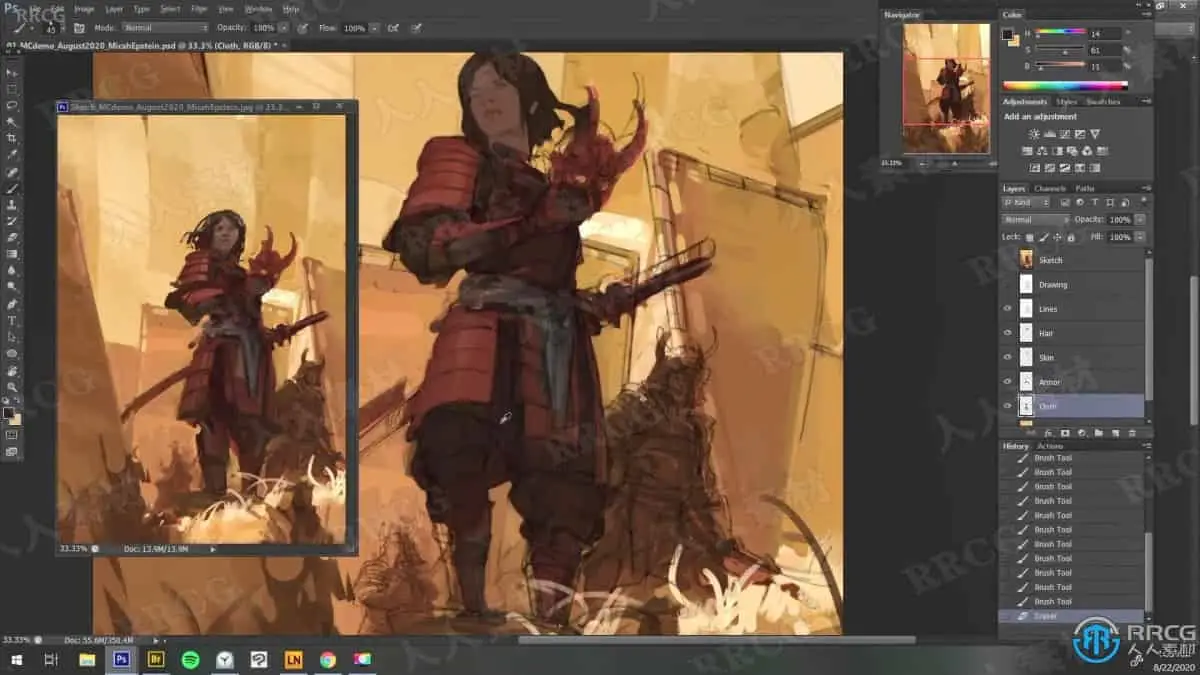Click the Navigator preview thumbnail
The height and width of the screenshot is (675, 1200).
946,88
